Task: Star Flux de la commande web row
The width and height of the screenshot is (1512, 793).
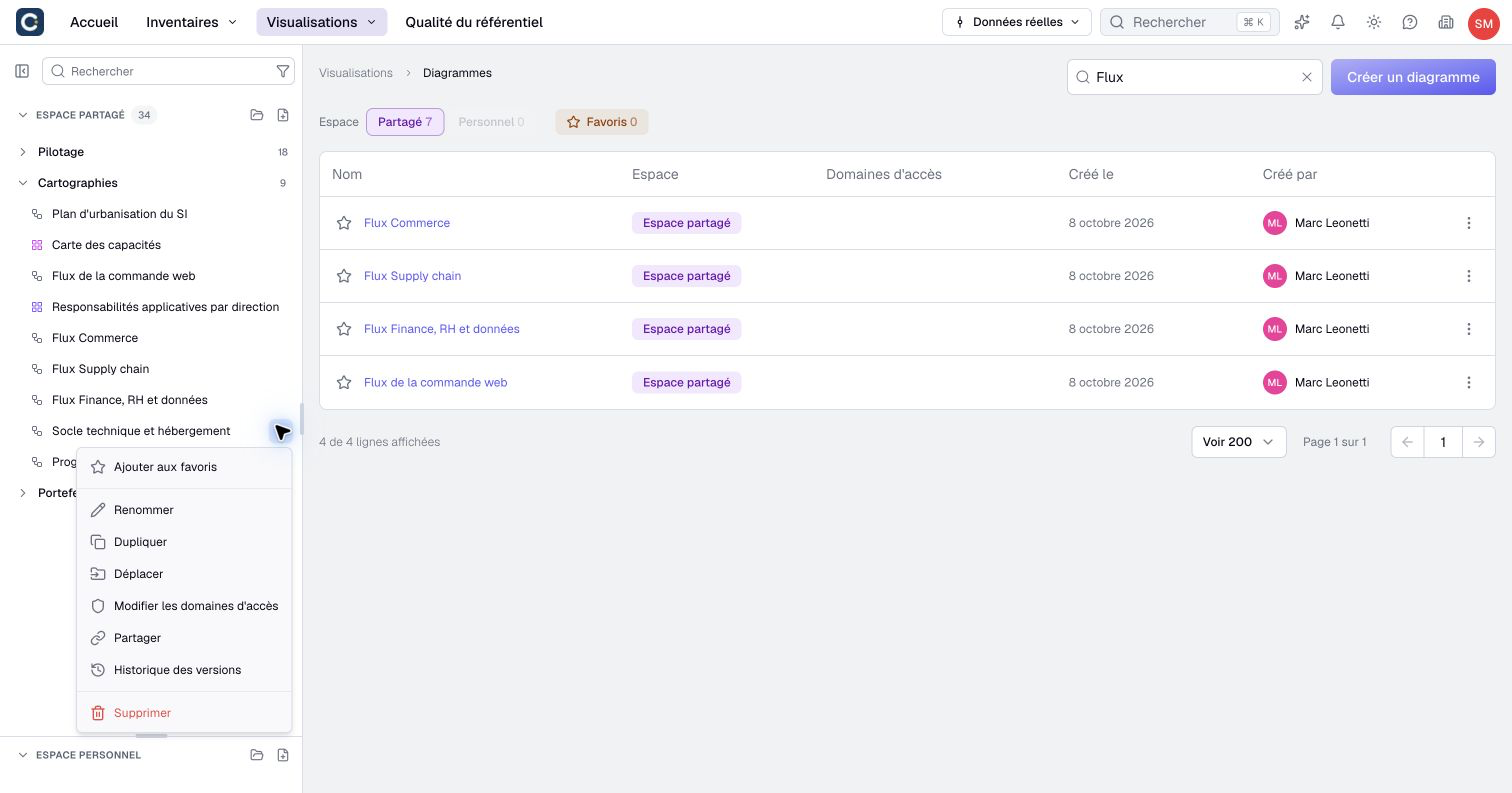Action: [344, 382]
